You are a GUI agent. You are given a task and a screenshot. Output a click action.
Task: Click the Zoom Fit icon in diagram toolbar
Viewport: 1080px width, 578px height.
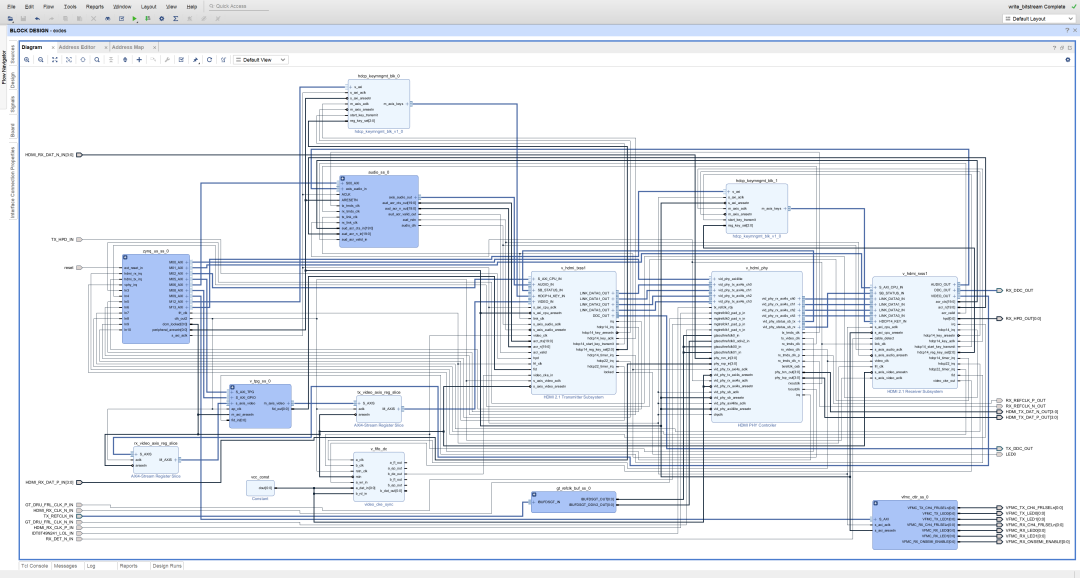click(x=55, y=60)
